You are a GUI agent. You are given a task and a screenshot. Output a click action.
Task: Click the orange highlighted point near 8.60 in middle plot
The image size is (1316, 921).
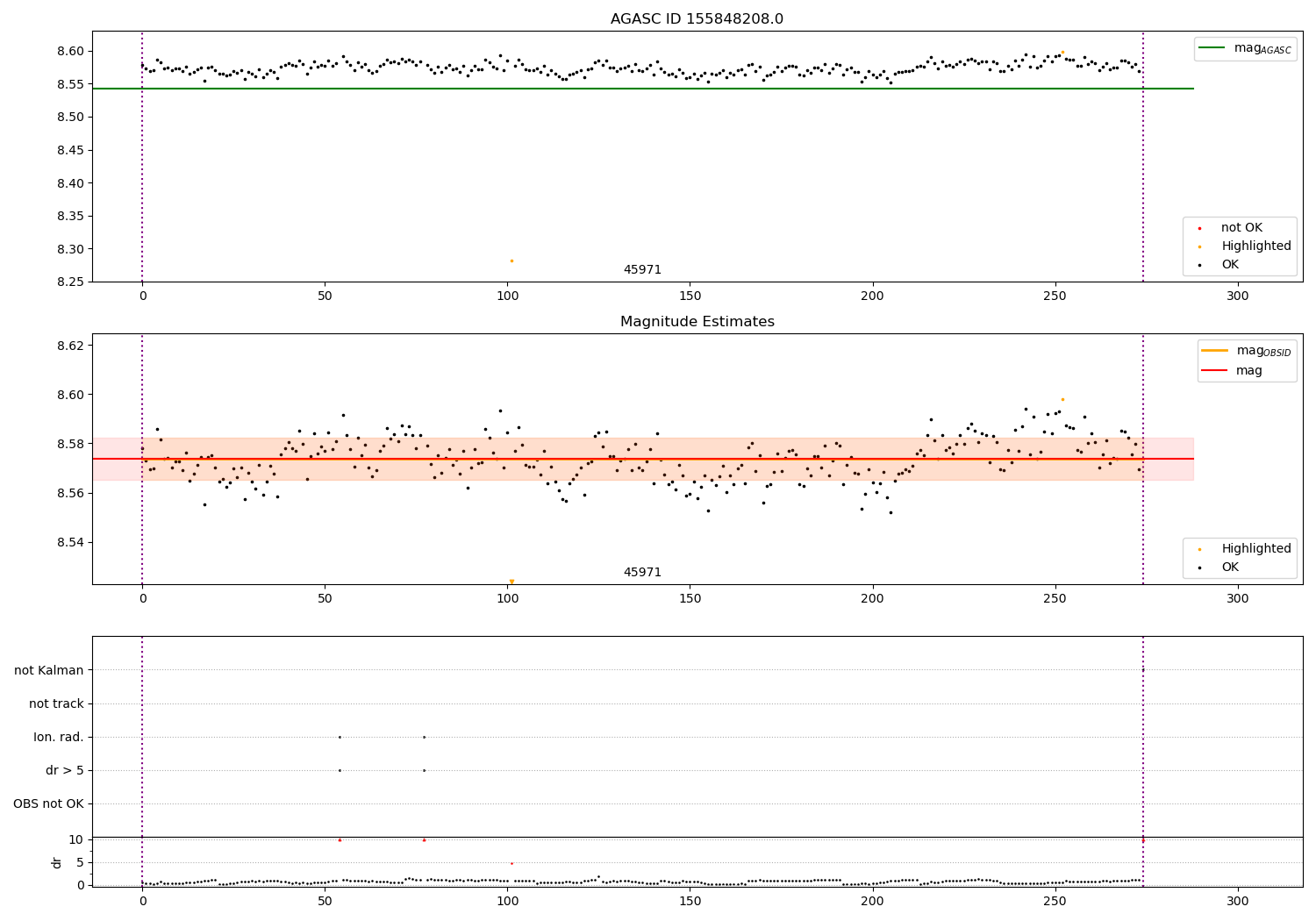pos(1062,399)
